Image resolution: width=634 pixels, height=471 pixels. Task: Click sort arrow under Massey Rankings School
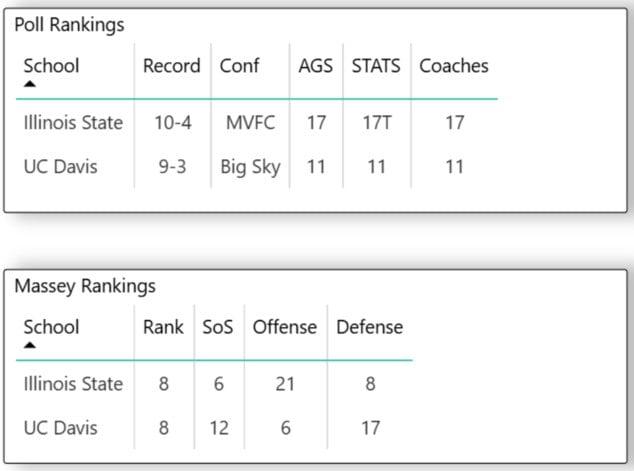(x=30, y=345)
